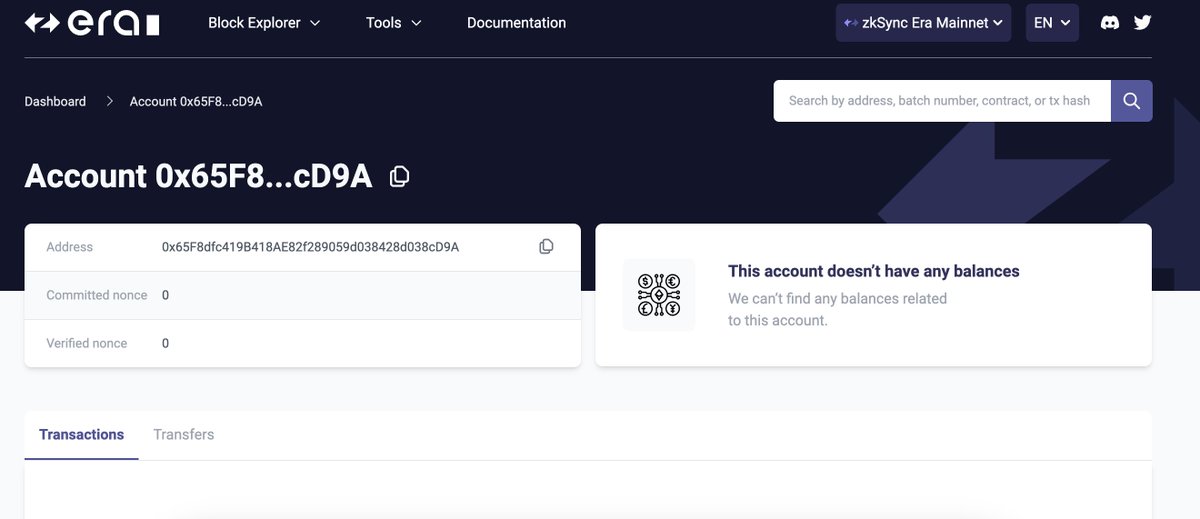Screen dimensions: 1200x519
Task: Click the Address row label
Action: click(x=70, y=247)
